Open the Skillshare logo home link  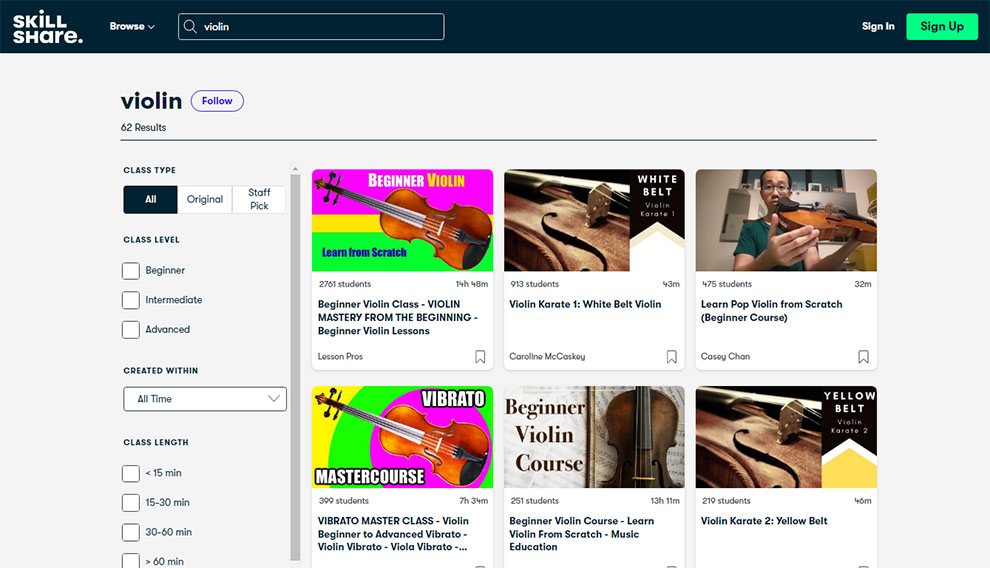tap(48, 27)
